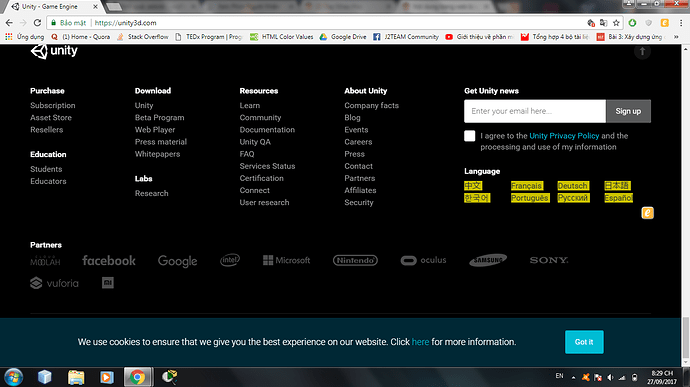Switch language to Русский
This screenshot has width=690, height=387.
click(x=573, y=198)
